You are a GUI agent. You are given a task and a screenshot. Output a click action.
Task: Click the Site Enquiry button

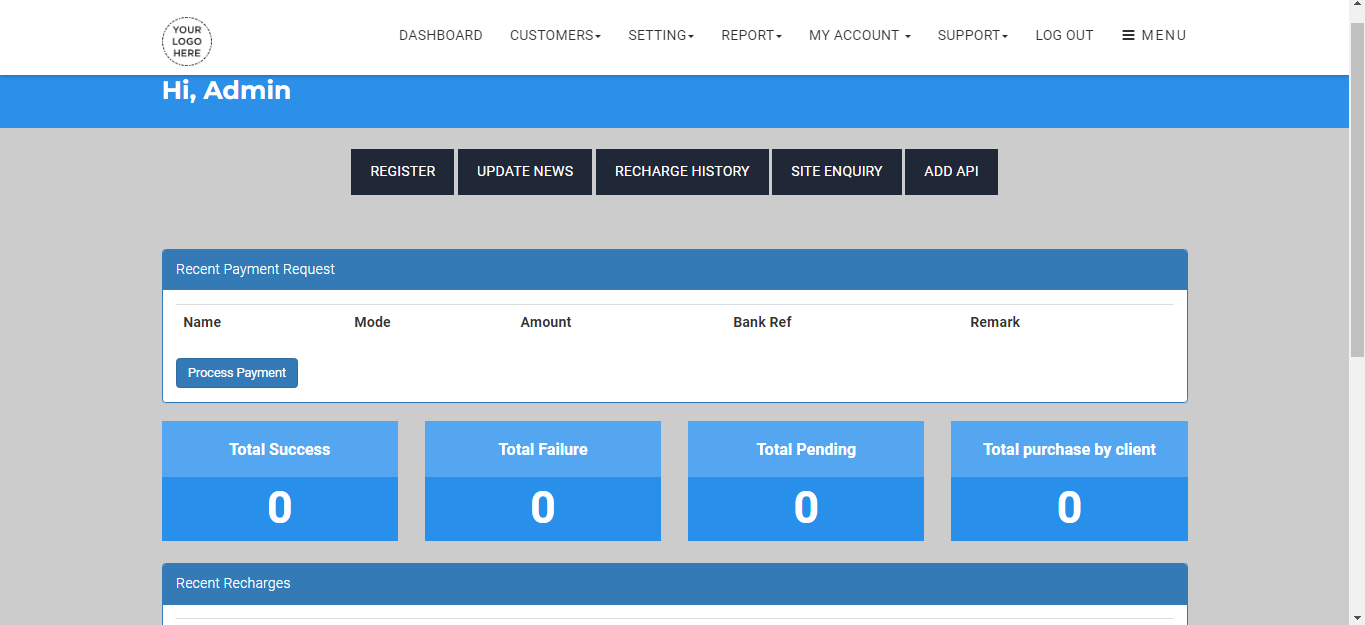tap(836, 171)
